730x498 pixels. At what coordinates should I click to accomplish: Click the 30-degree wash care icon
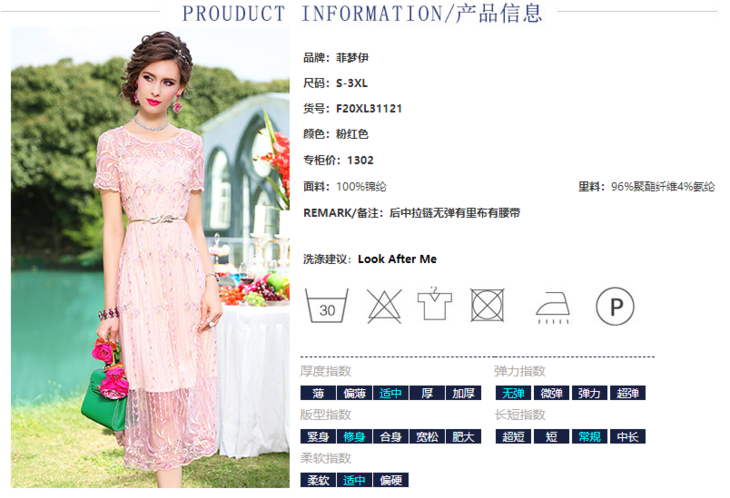pos(328,303)
